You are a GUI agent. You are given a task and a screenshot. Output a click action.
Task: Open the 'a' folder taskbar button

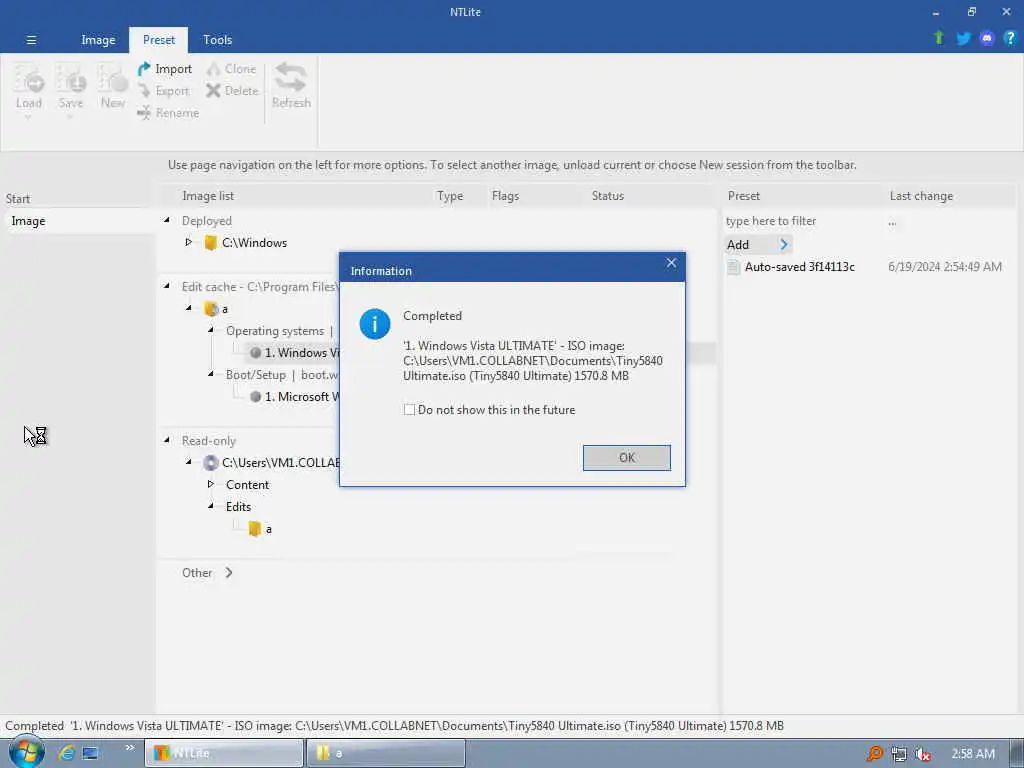pos(386,753)
